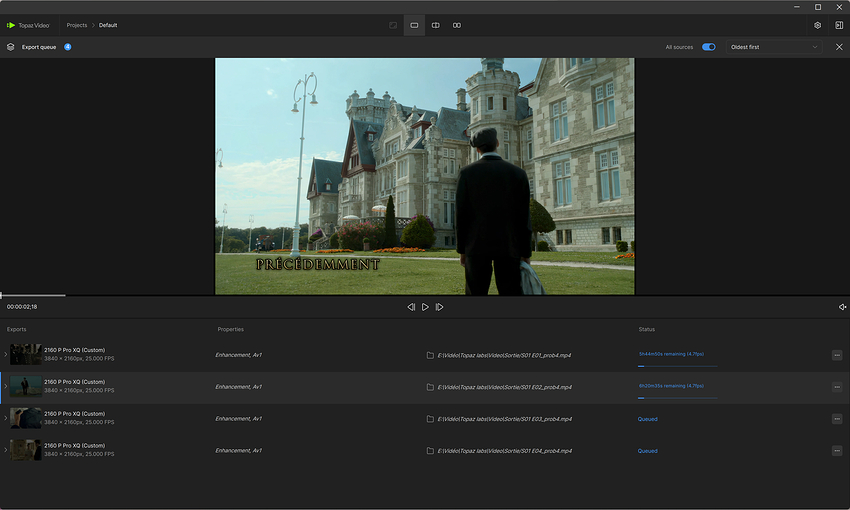
Task: Select the S01 E04 export thumbnail
Action: 25,450
